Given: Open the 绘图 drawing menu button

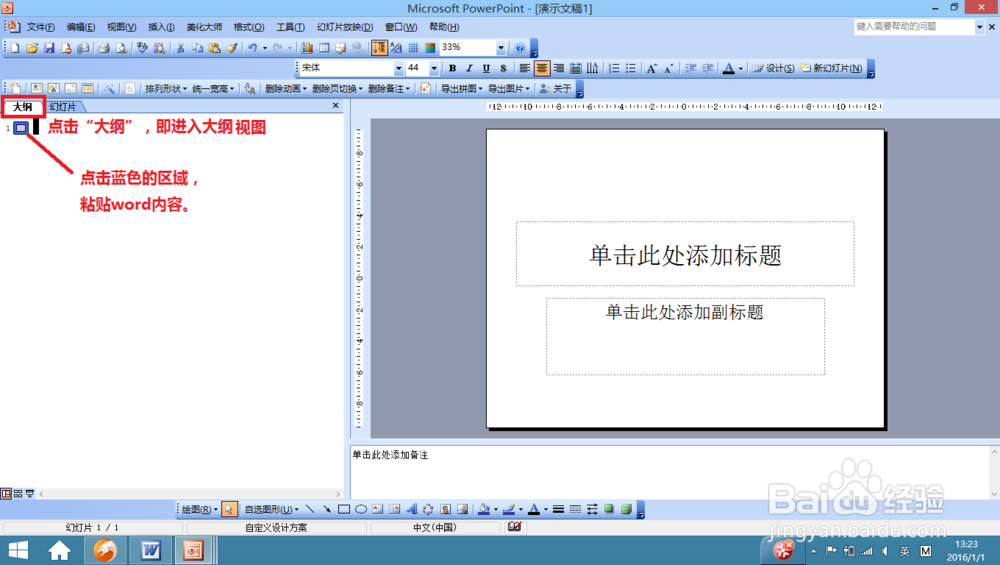Looking at the screenshot, I should pos(200,509).
